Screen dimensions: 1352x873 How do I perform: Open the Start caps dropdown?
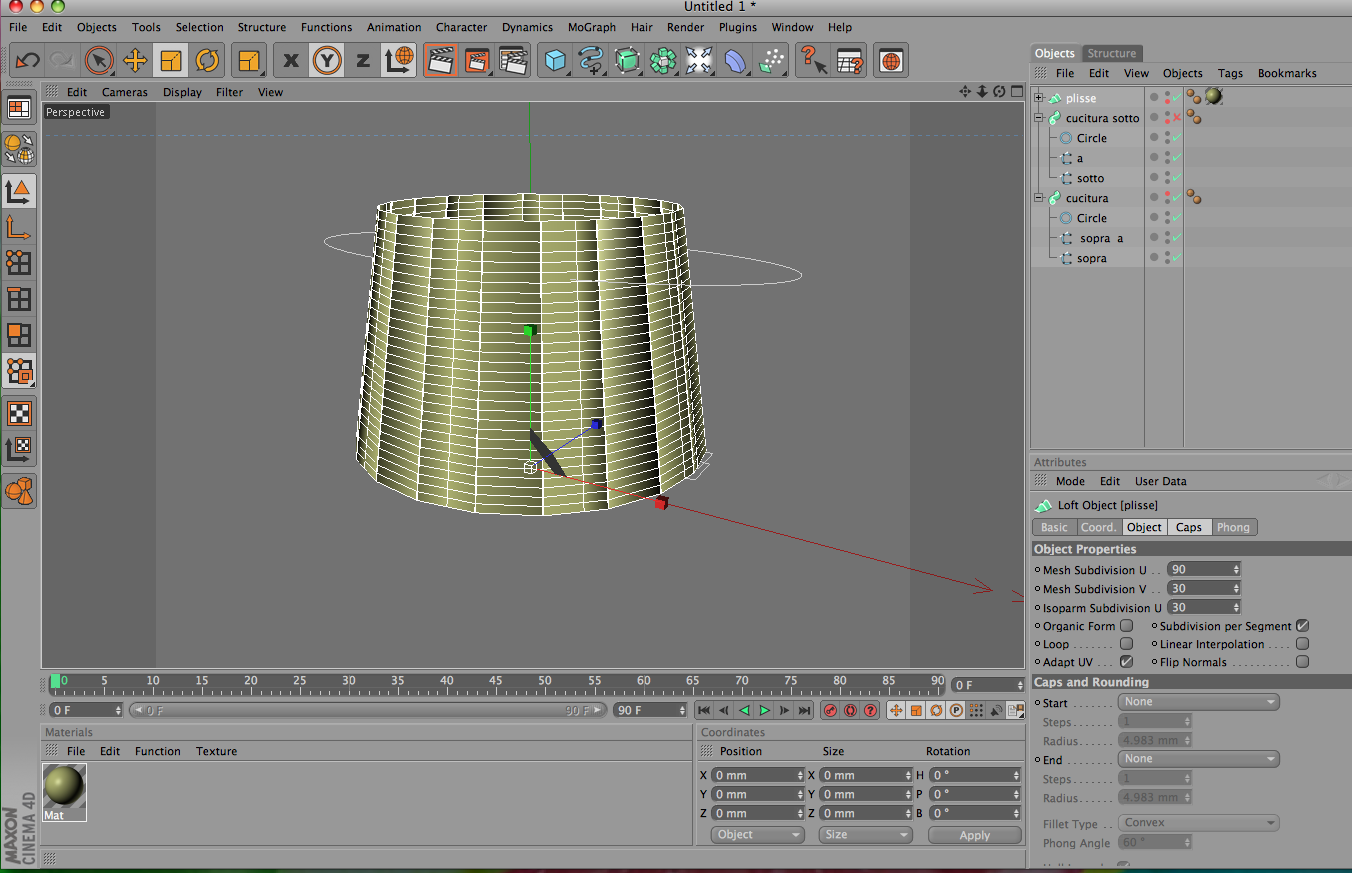[1199, 702]
